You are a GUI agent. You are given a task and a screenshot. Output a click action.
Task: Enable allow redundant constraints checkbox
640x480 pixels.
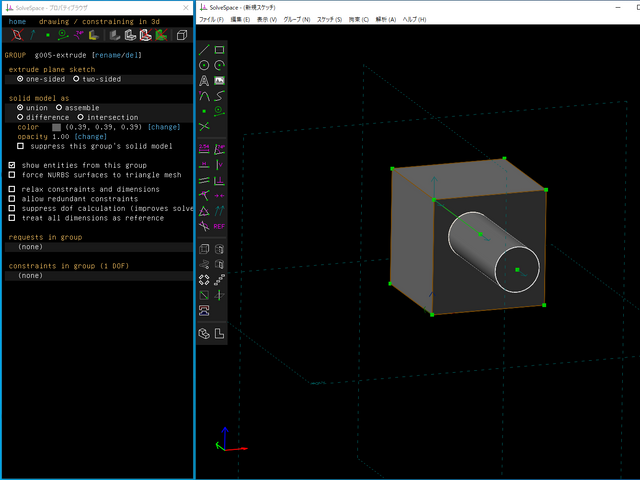pyautogui.click(x=12, y=199)
